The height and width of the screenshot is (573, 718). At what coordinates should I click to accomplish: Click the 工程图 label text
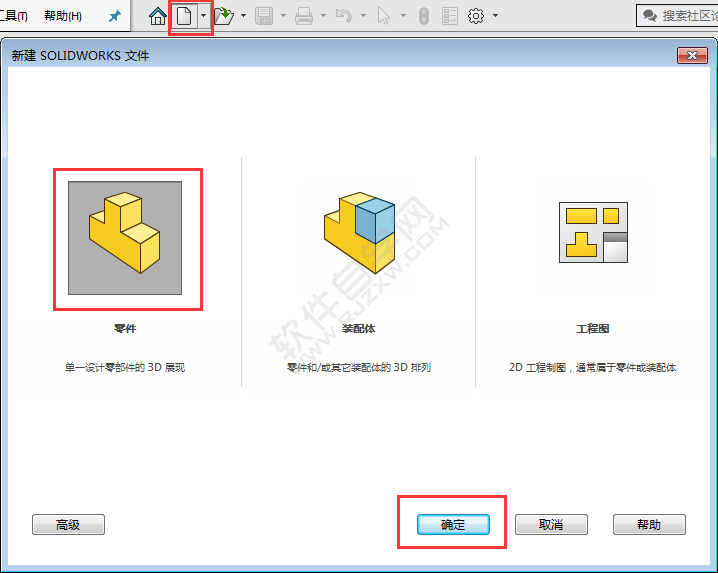tap(593, 328)
